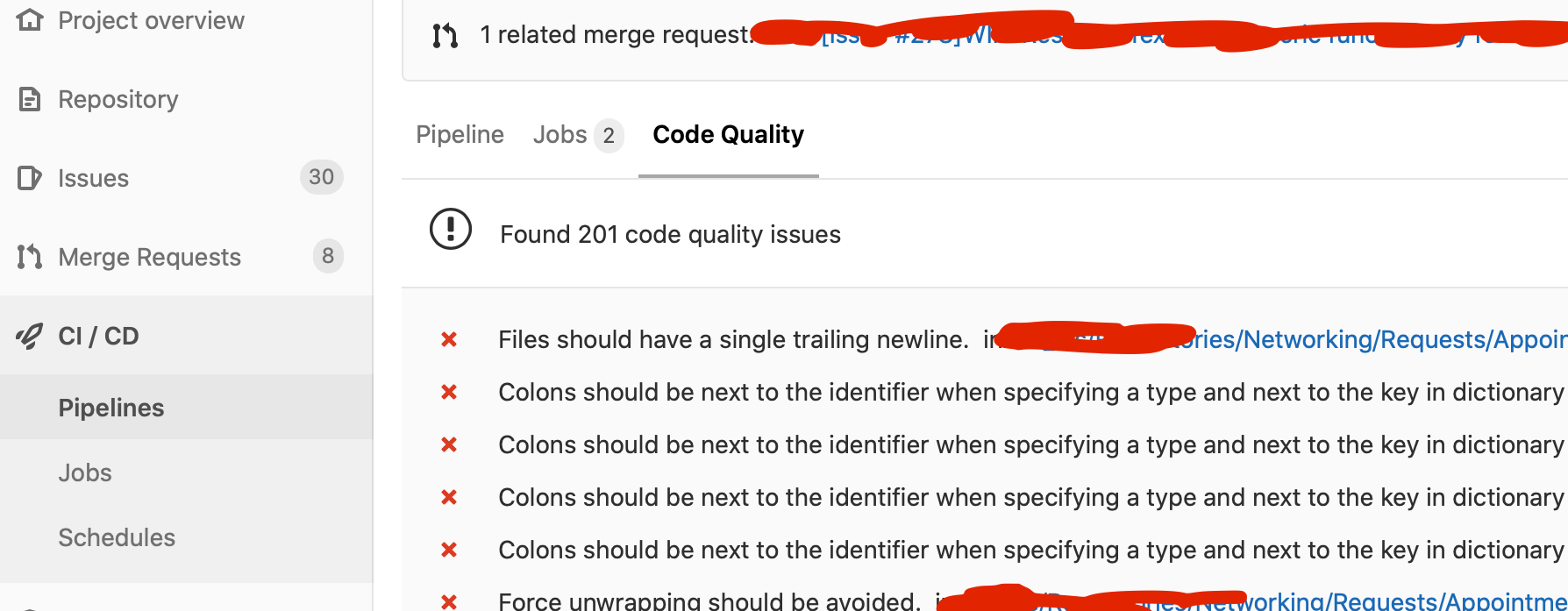The height and width of the screenshot is (611, 1568).
Task: Click the CI / CD rocket icon
Action: (30, 336)
